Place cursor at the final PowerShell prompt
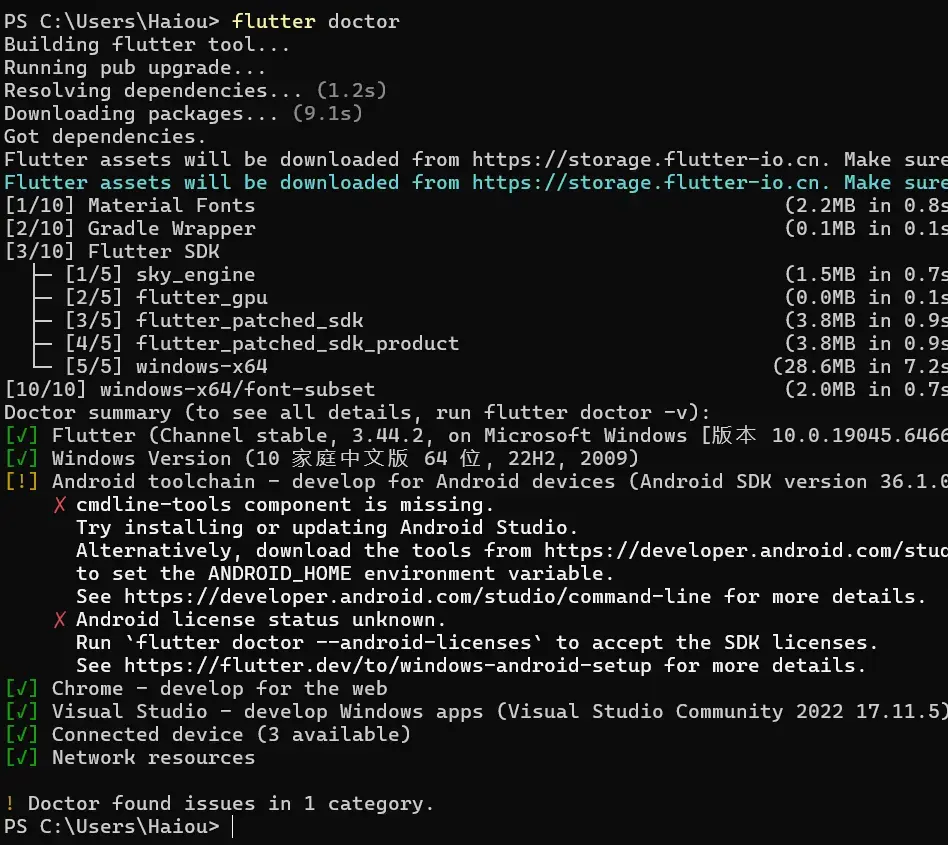The height and width of the screenshot is (845, 948). pyautogui.click(x=233, y=826)
